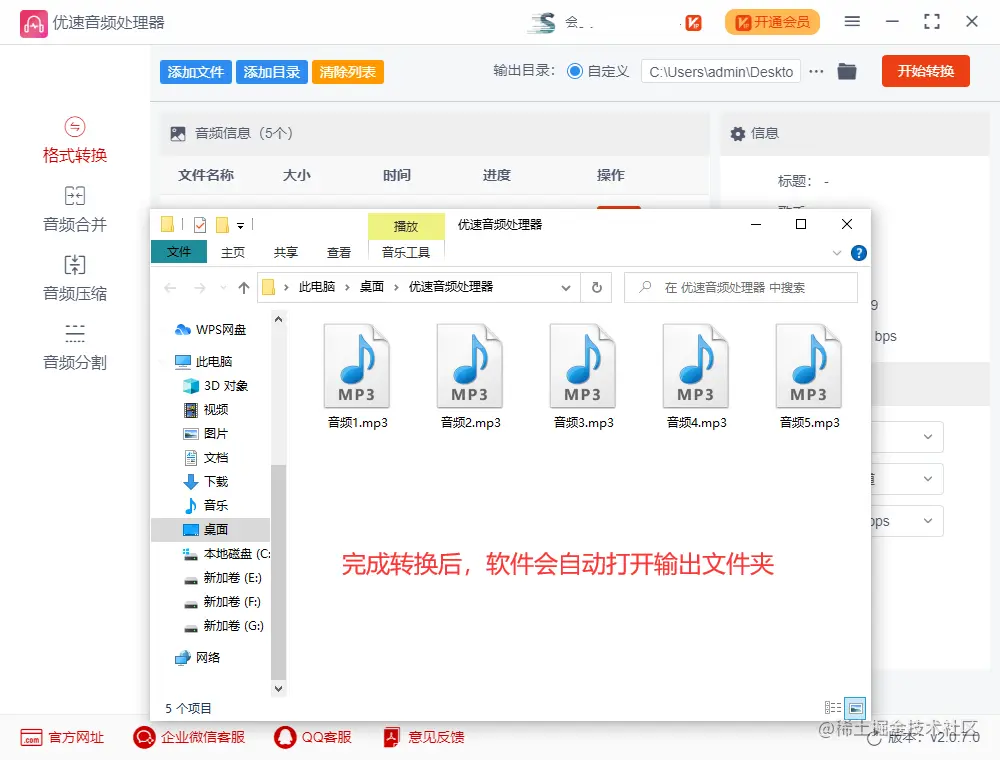Select 网络 in navigation tree
This screenshot has width=1000, height=760.
(198, 657)
